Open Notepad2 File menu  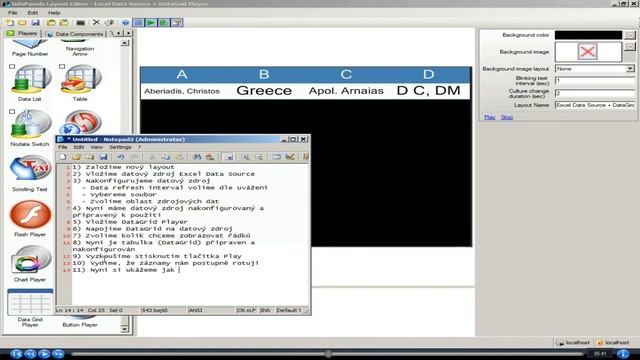[62, 147]
